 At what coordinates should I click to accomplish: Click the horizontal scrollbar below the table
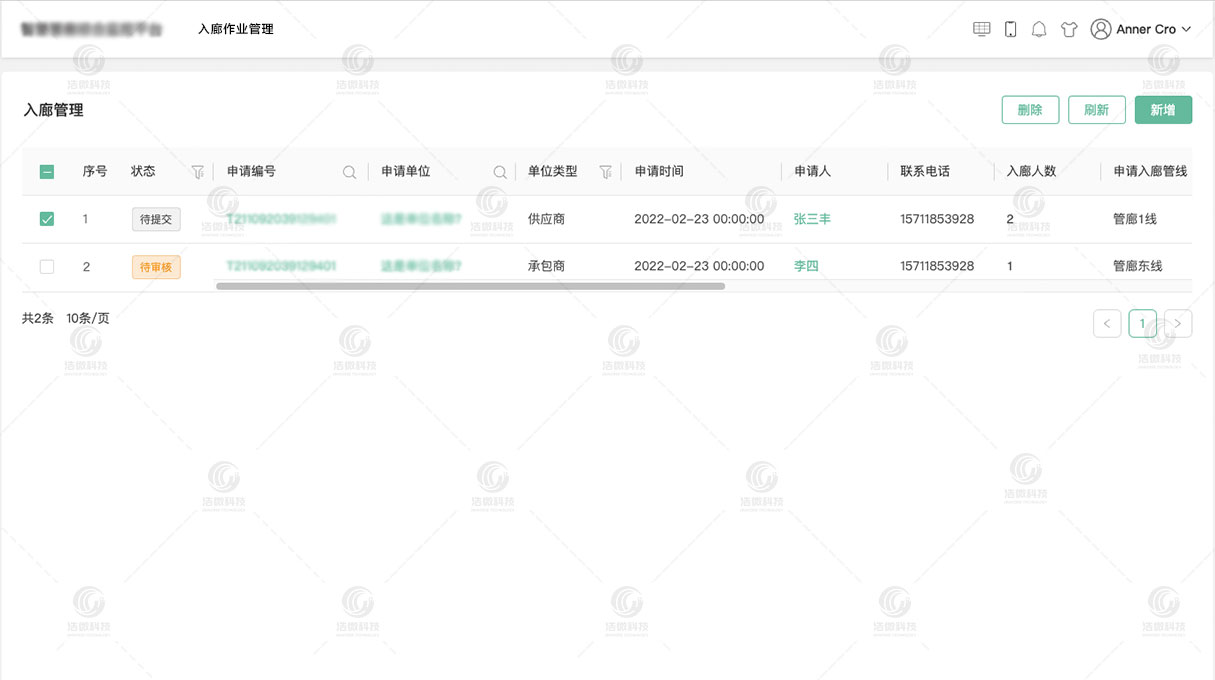coord(470,286)
